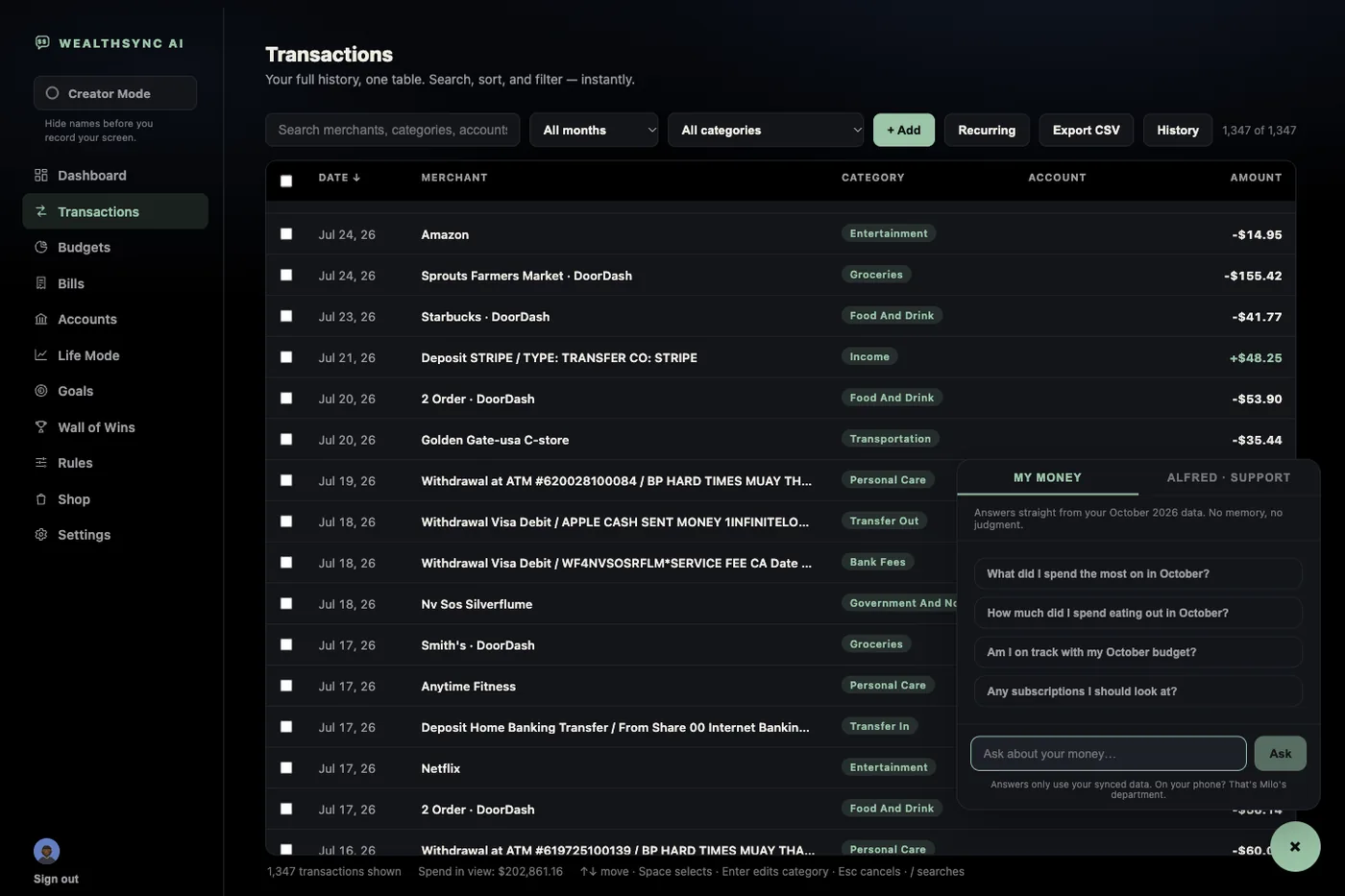This screenshot has height=896, width=1345.
Task: Select the Deposit STRIPE row checkbox
Action: coord(286,357)
